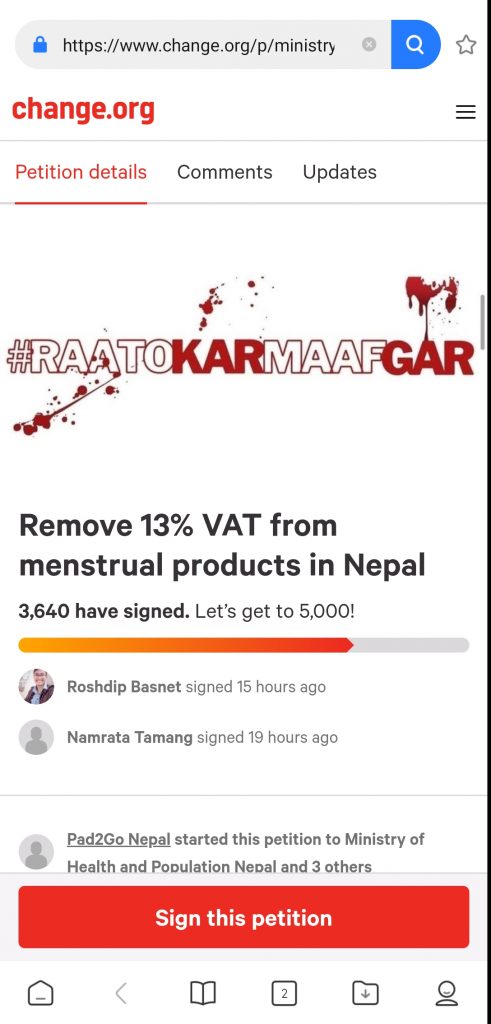The image size is (491, 1024).
Task: Switch to the Updates tab
Action: click(340, 172)
